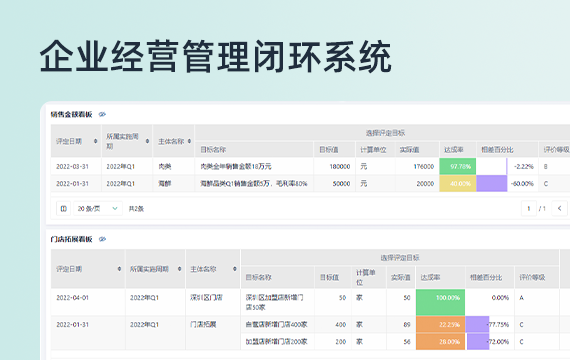570x360 pixels.
Task: Select the 门店拓展看板 panel title
Action: (x=71, y=239)
